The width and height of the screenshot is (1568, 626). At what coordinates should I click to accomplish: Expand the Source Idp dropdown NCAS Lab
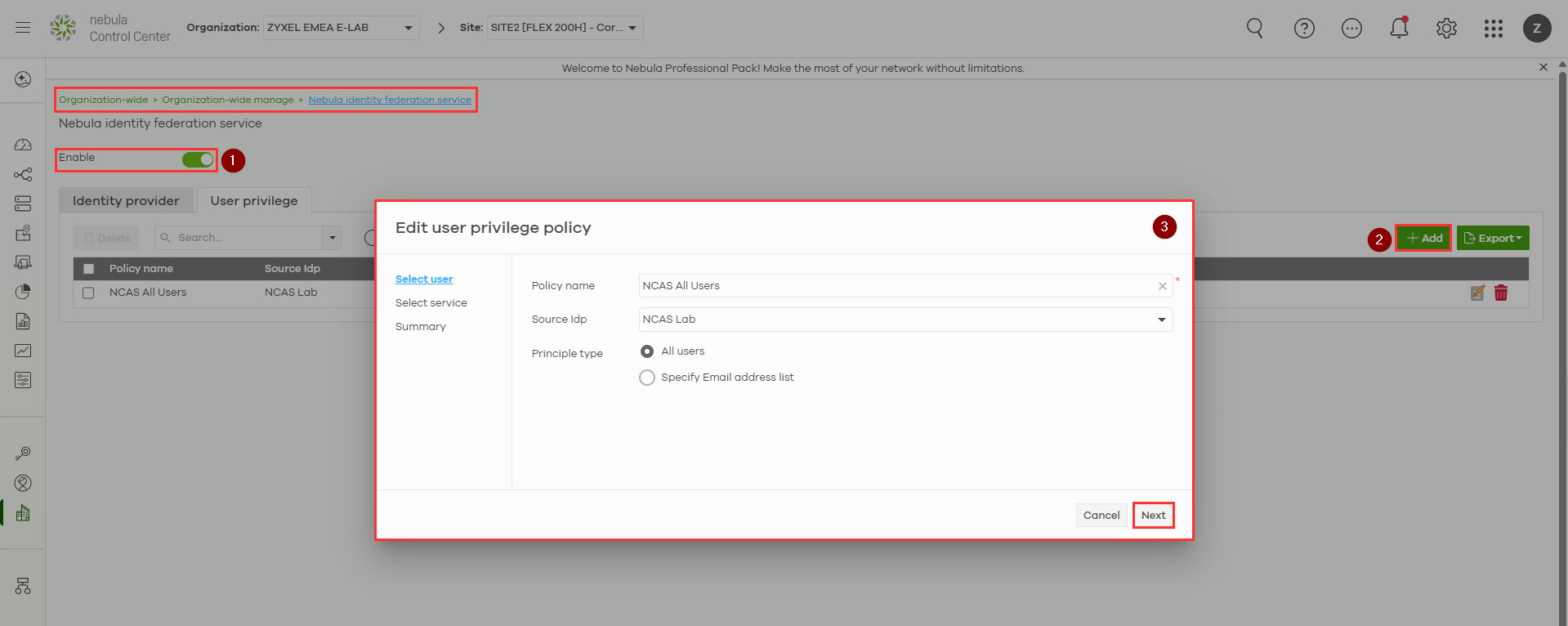tap(905, 320)
